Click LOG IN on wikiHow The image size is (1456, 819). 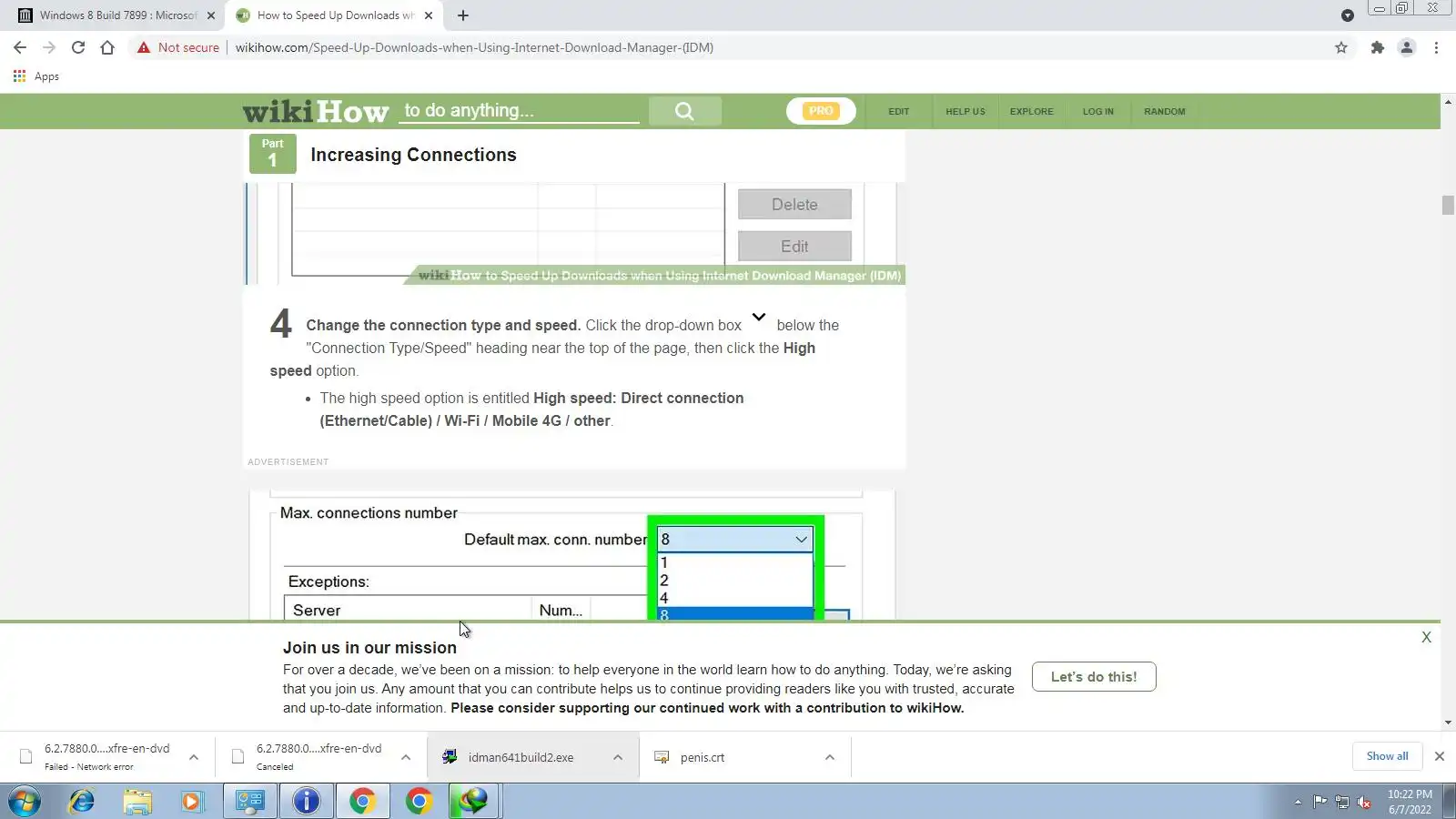[x=1098, y=111]
